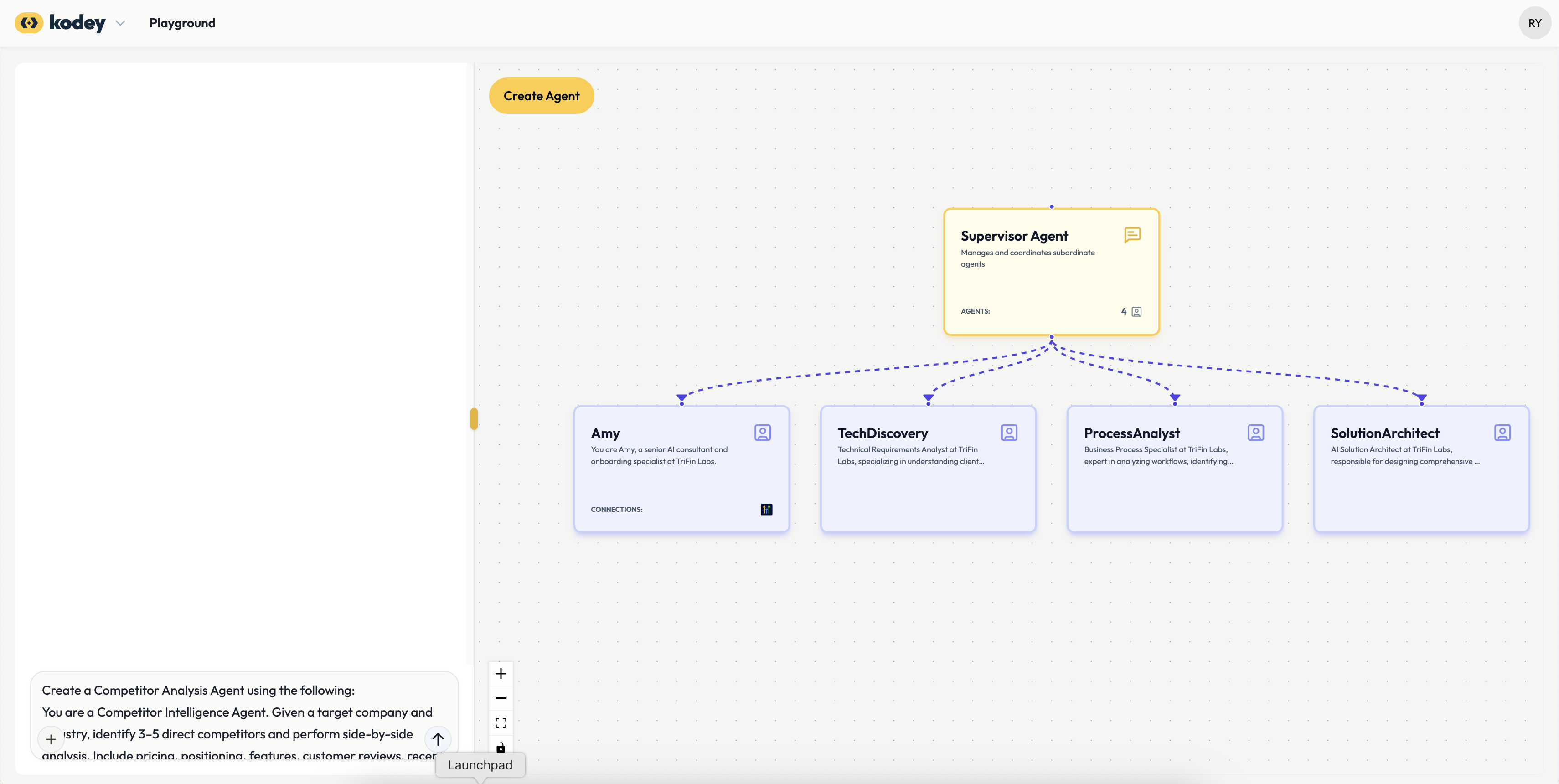This screenshot has width=1559, height=784.
Task: Fit the canvas view to screen
Action: [x=501, y=723]
